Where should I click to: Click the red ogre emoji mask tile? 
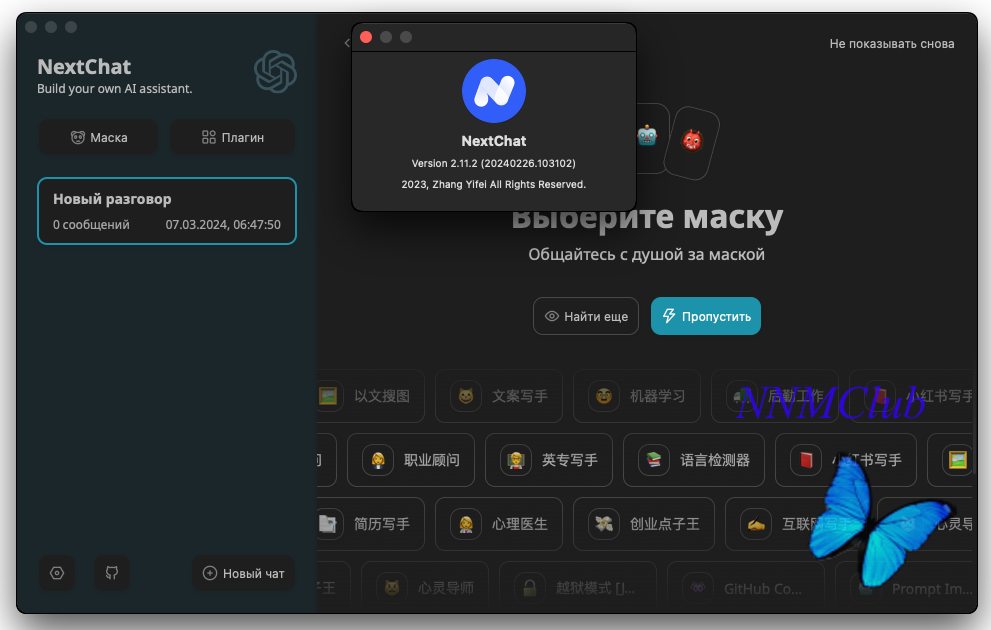(x=692, y=142)
